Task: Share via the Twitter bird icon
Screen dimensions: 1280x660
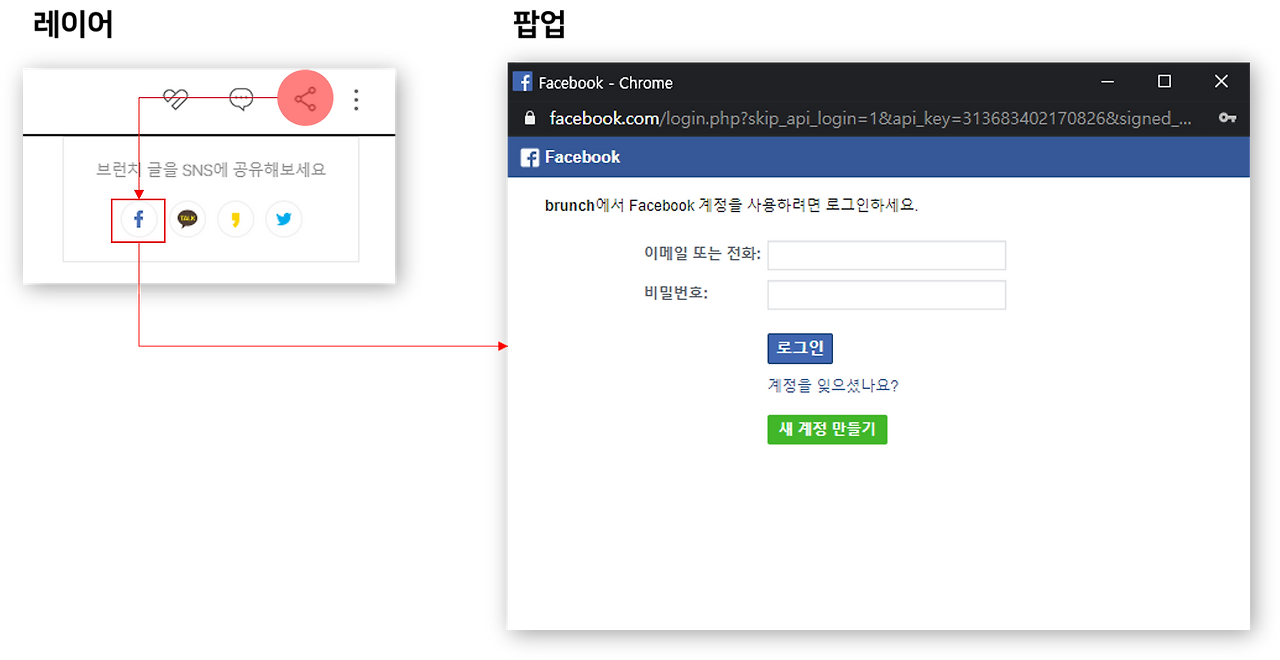Action: (283, 220)
